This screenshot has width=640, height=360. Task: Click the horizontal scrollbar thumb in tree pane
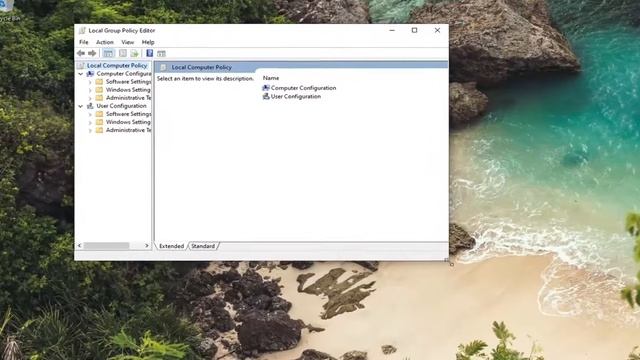[106, 245]
